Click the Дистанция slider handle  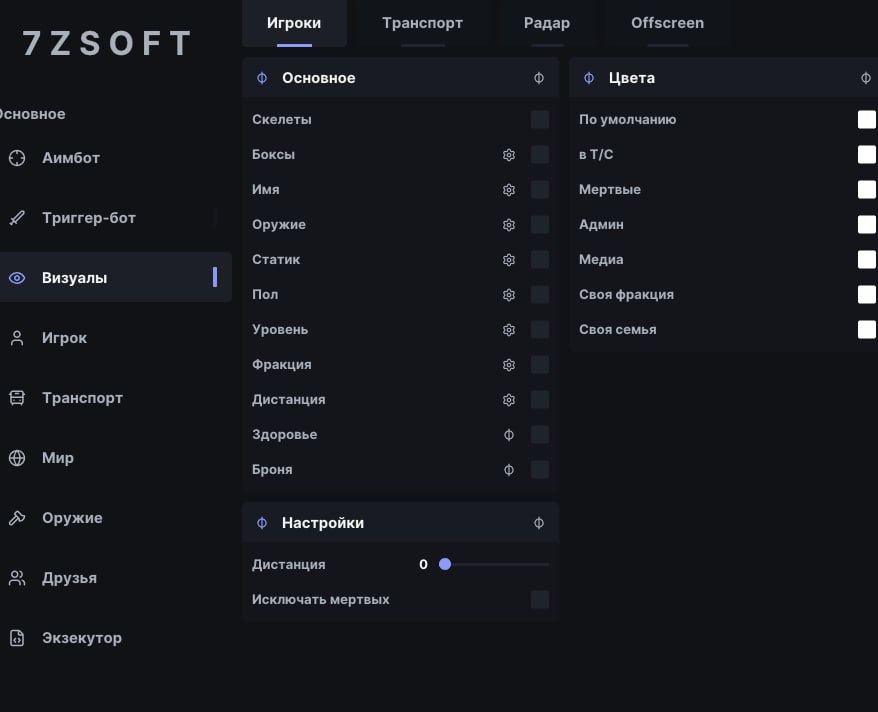pyautogui.click(x=445, y=564)
